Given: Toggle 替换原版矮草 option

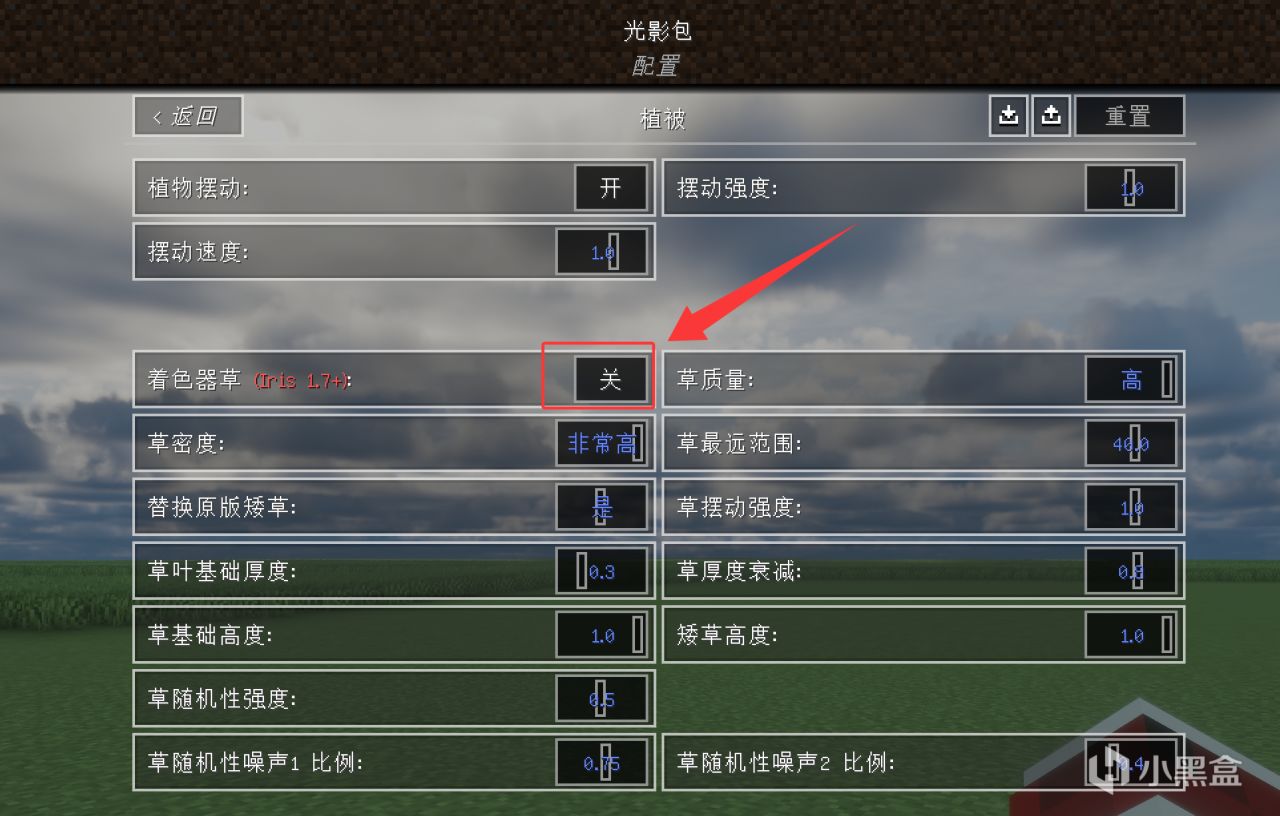Looking at the screenshot, I should click(602, 507).
